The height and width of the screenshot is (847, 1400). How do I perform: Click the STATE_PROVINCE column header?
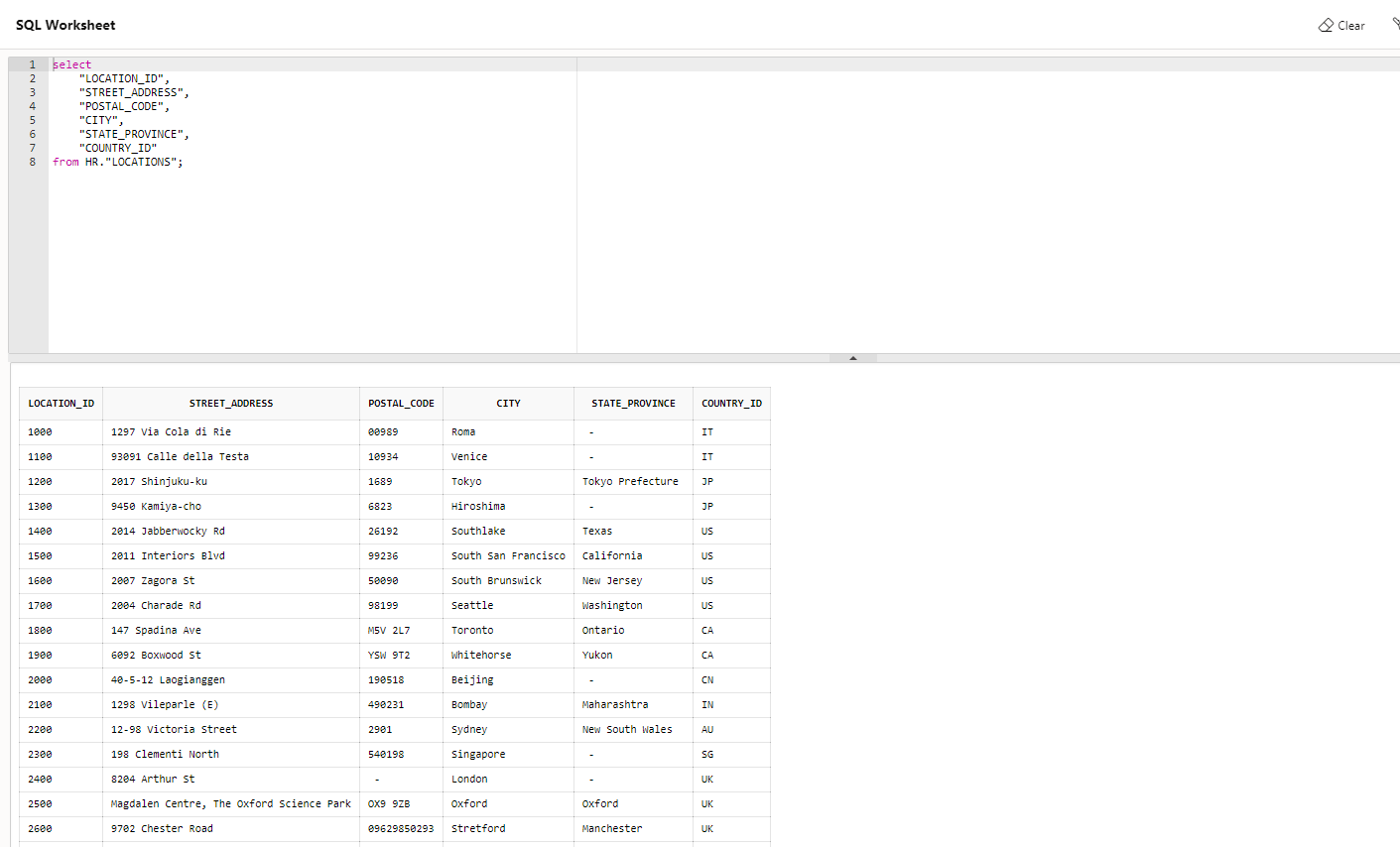pyautogui.click(x=633, y=403)
